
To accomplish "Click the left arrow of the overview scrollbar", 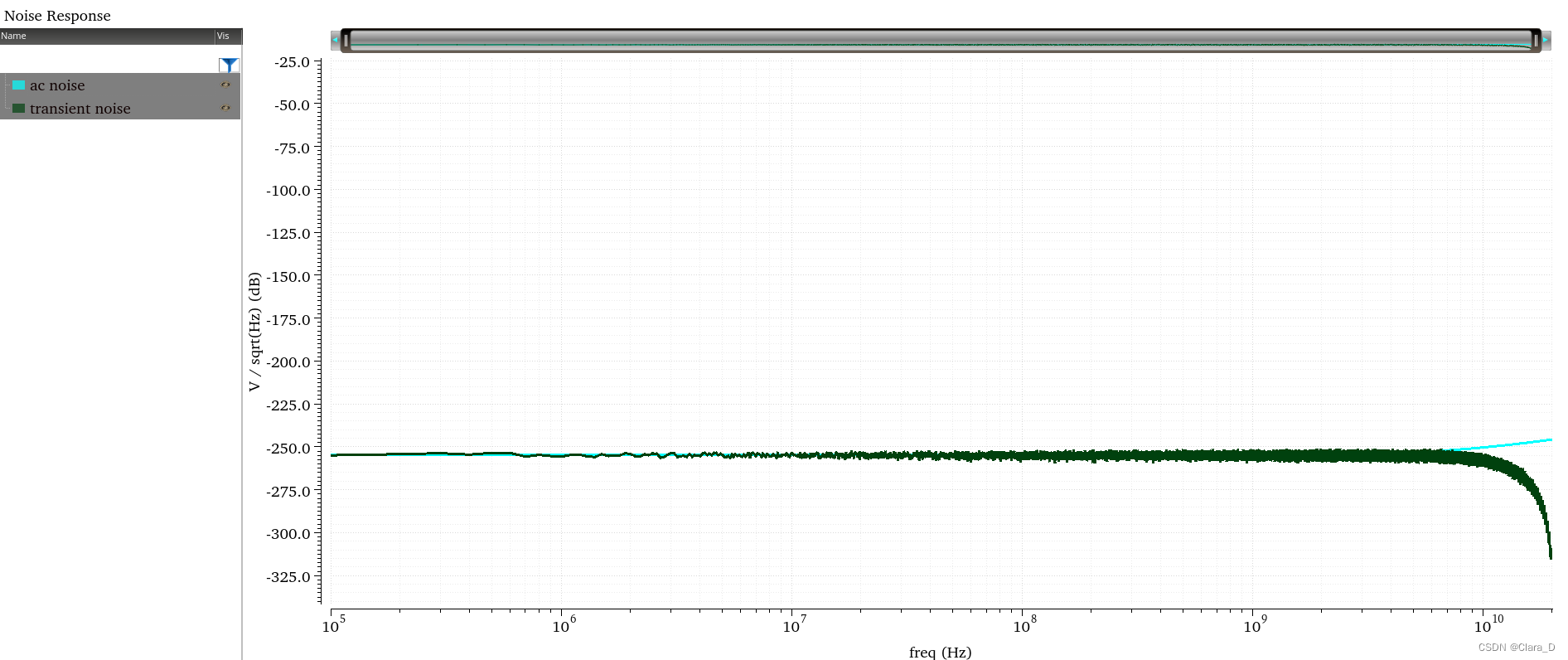I will click(335, 40).
